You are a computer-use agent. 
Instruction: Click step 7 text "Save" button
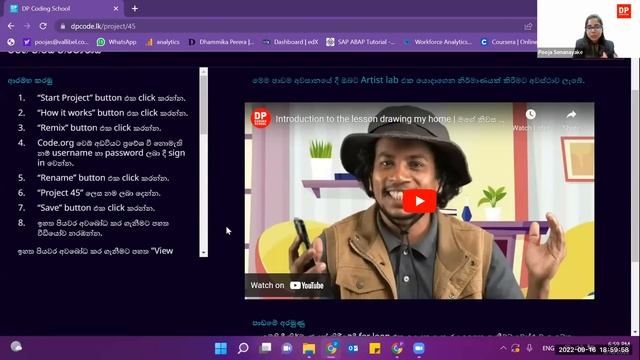tap(96, 208)
